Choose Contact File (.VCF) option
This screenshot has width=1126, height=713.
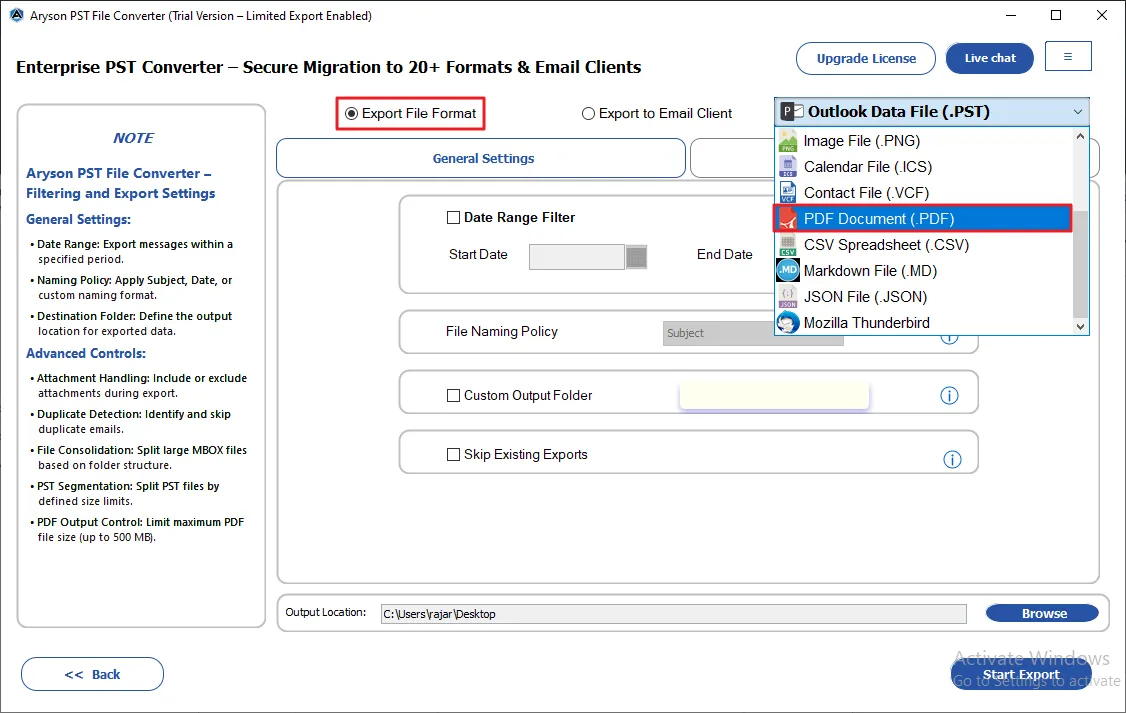coord(923,192)
